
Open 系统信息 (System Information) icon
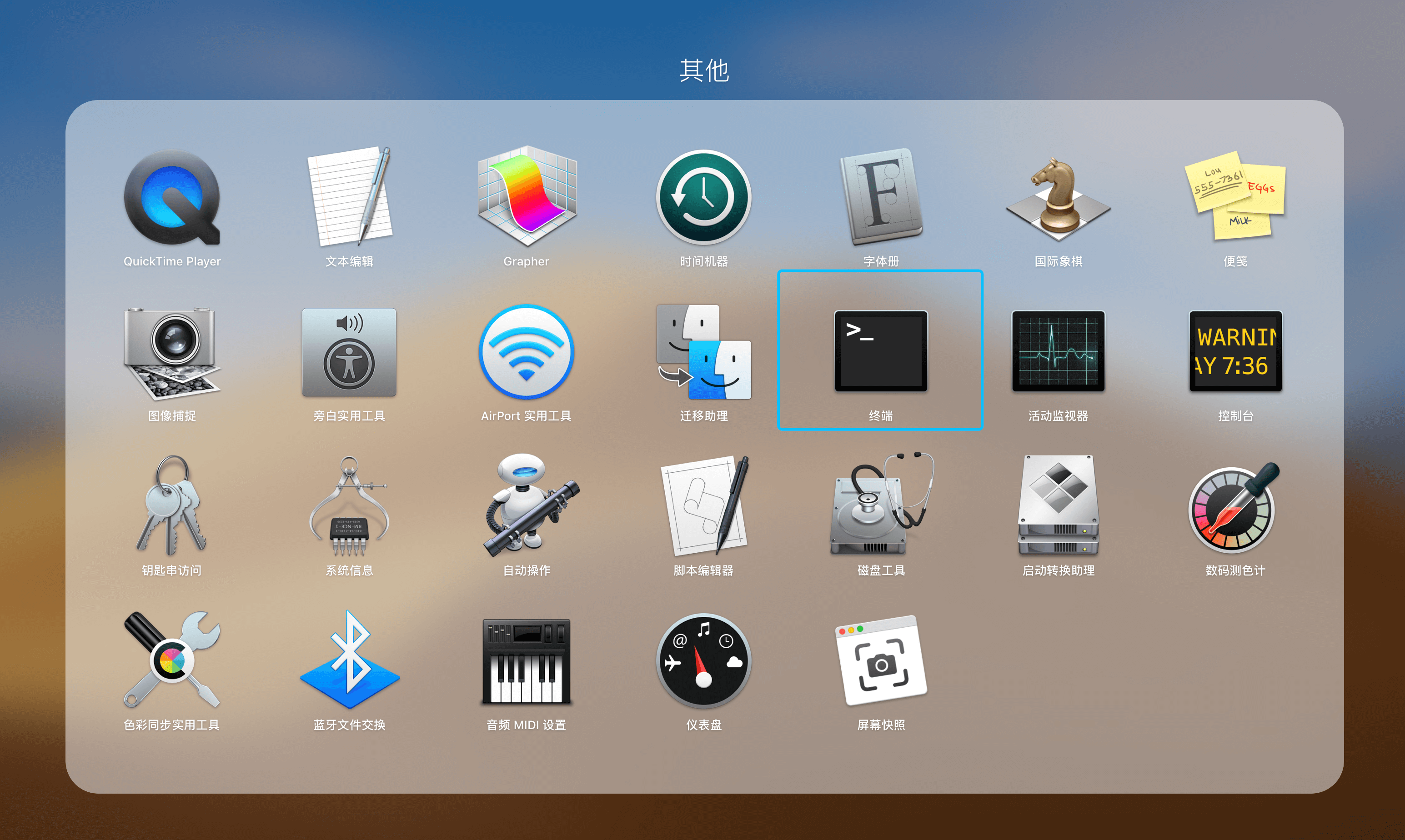coord(349,505)
